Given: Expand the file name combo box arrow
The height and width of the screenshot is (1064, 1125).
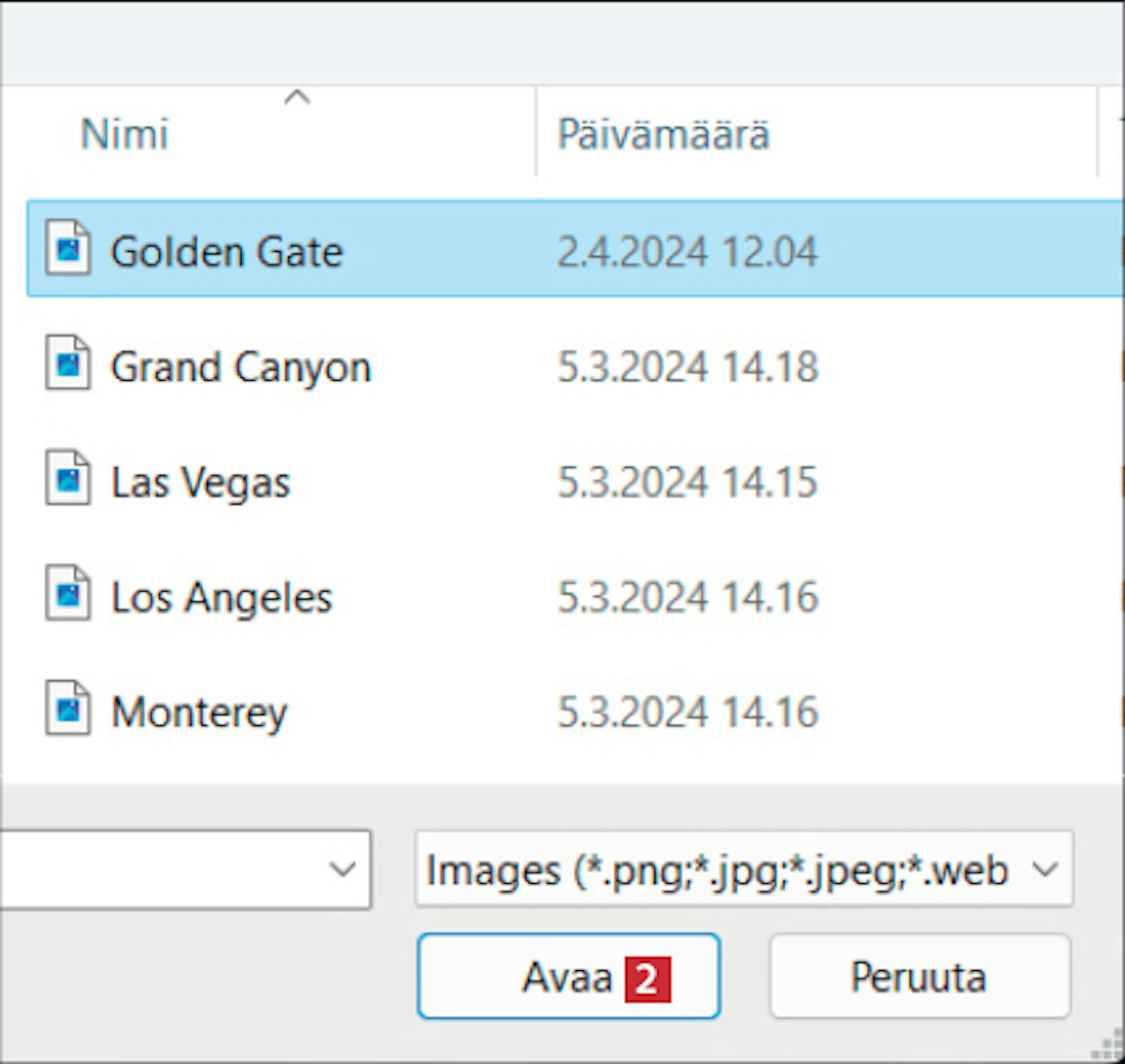Looking at the screenshot, I should (x=343, y=870).
